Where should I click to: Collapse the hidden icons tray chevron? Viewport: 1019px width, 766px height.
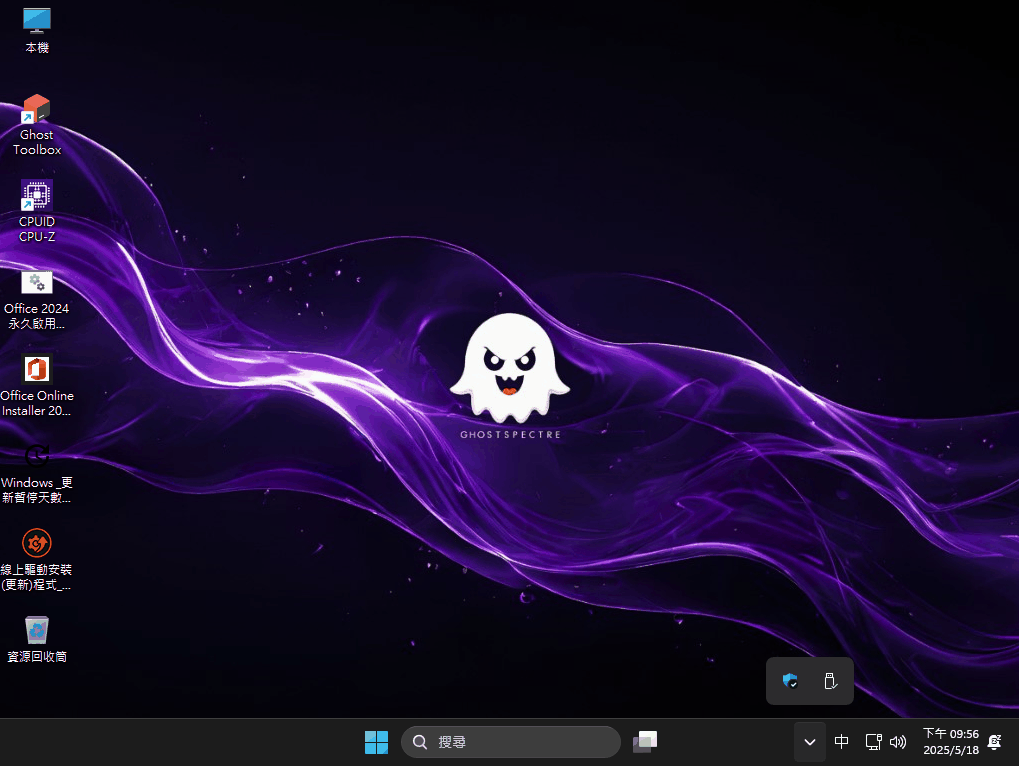[x=810, y=742]
